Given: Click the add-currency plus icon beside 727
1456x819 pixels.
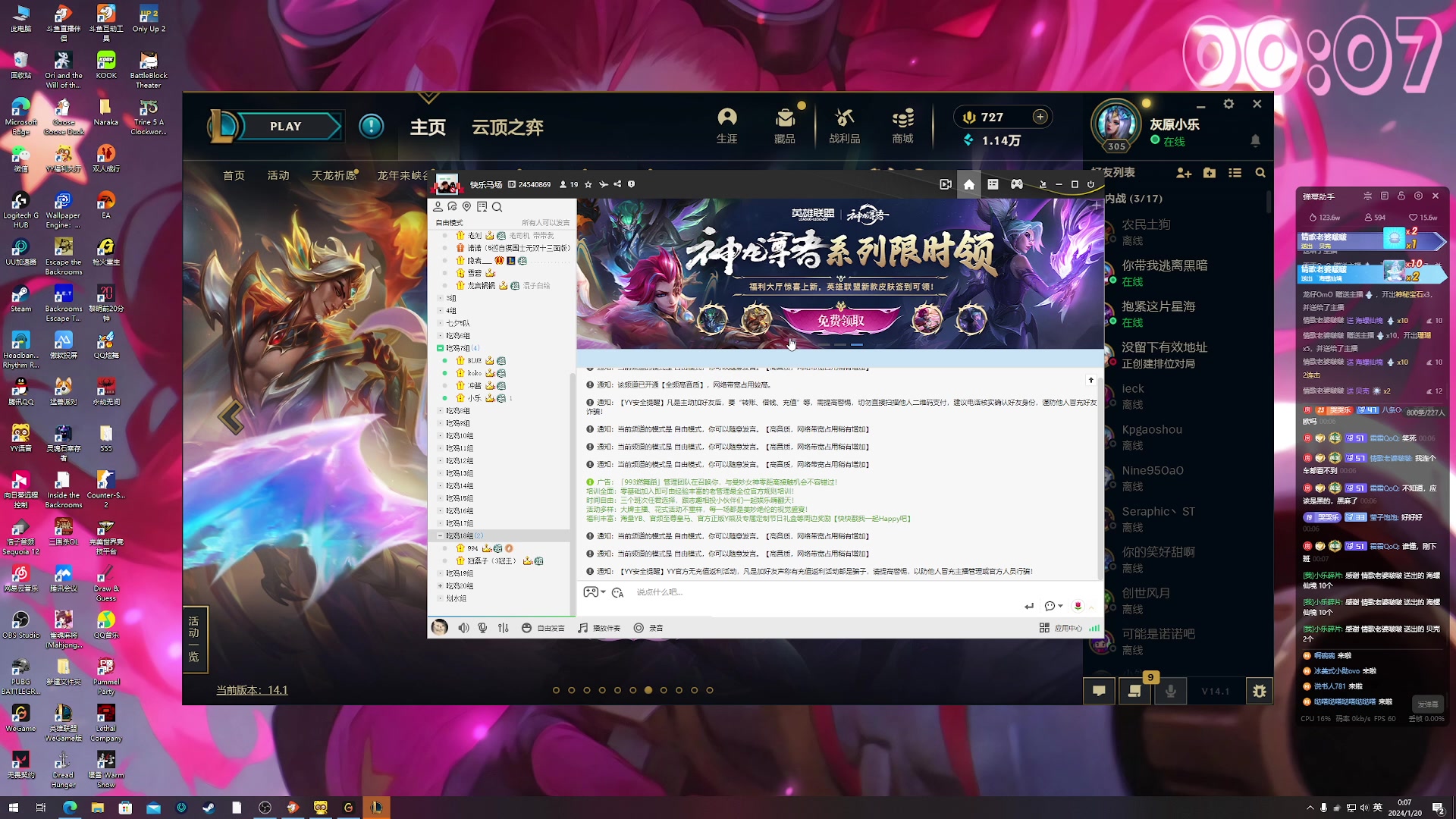Looking at the screenshot, I should pos(1040,117).
